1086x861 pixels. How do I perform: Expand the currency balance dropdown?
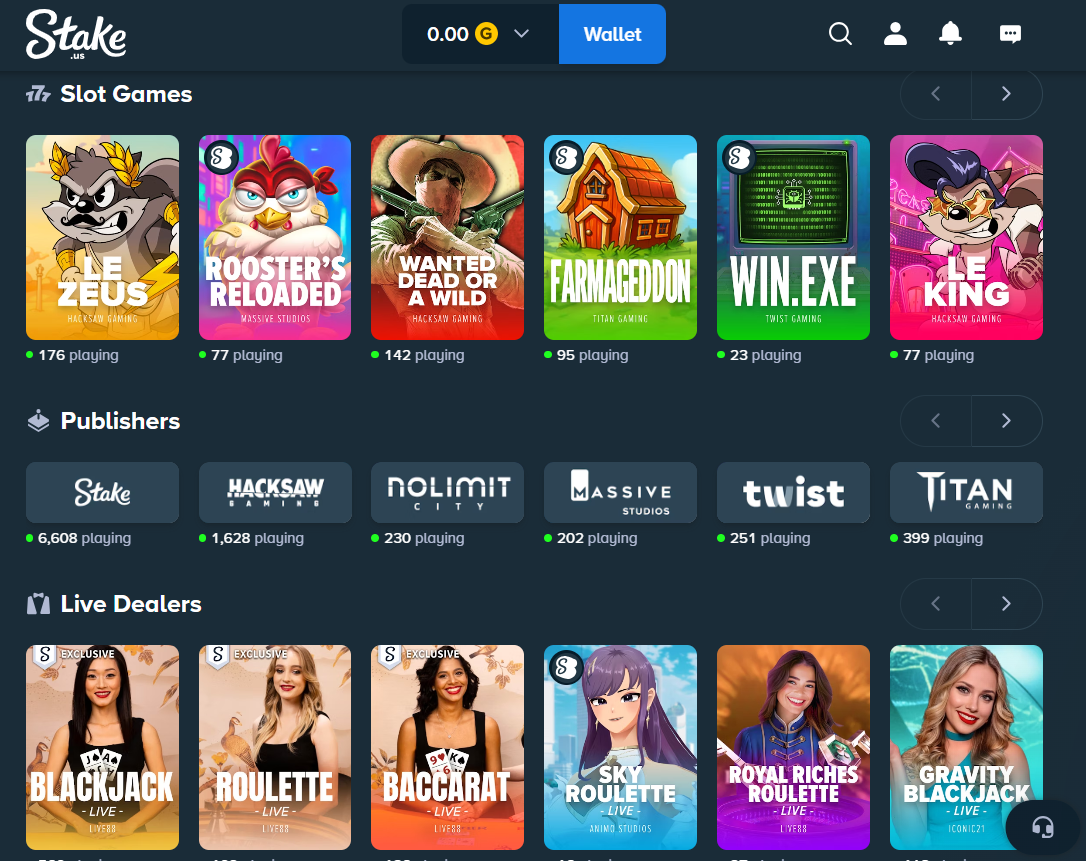pos(521,33)
